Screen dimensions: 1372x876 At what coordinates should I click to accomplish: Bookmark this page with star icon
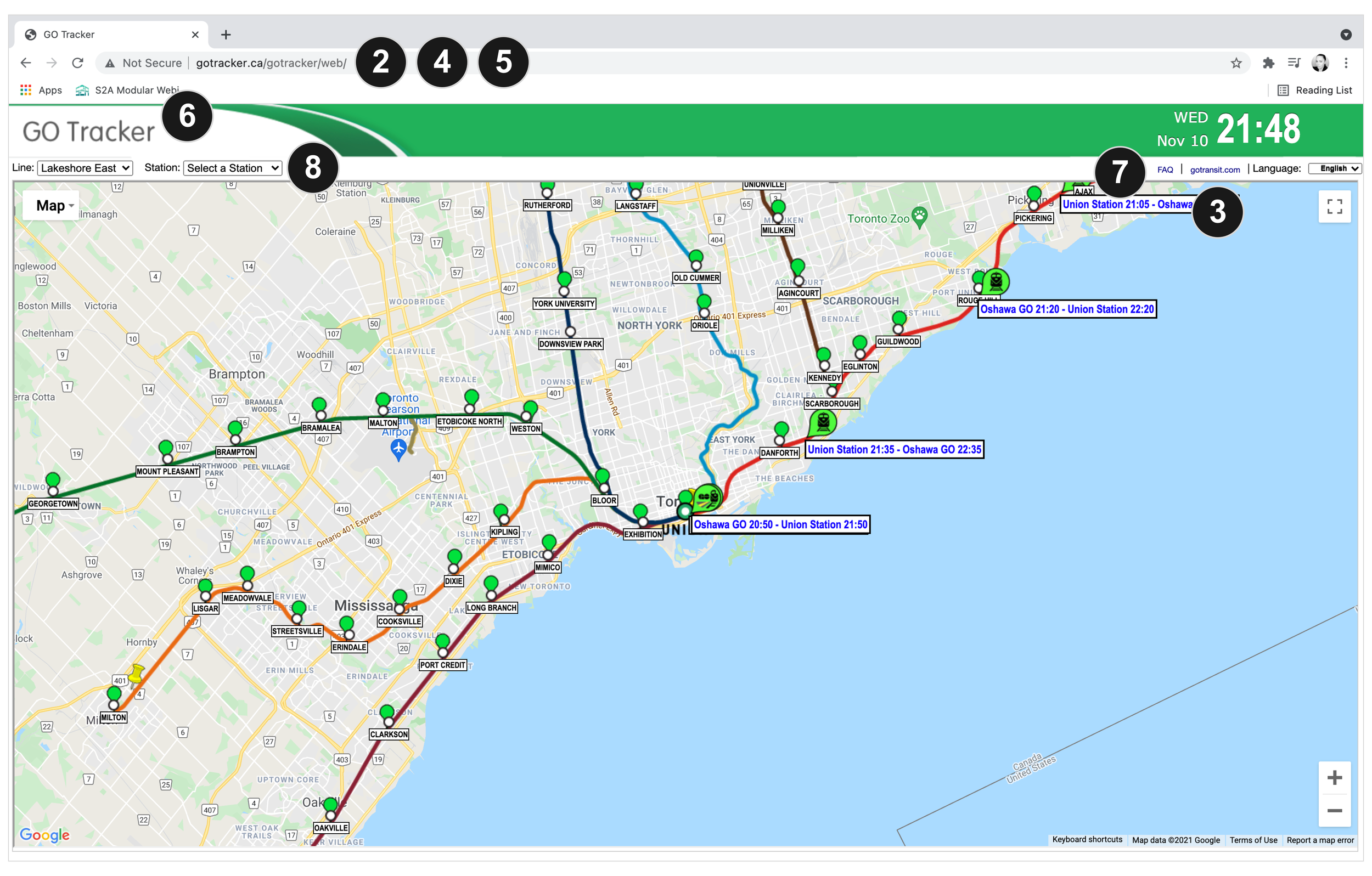[x=1236, y=63]
